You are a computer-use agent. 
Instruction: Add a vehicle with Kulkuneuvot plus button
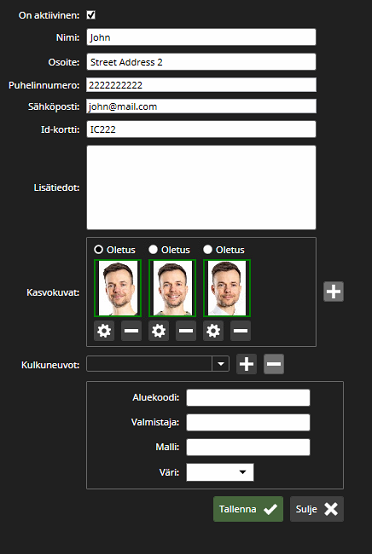point(247,364)
